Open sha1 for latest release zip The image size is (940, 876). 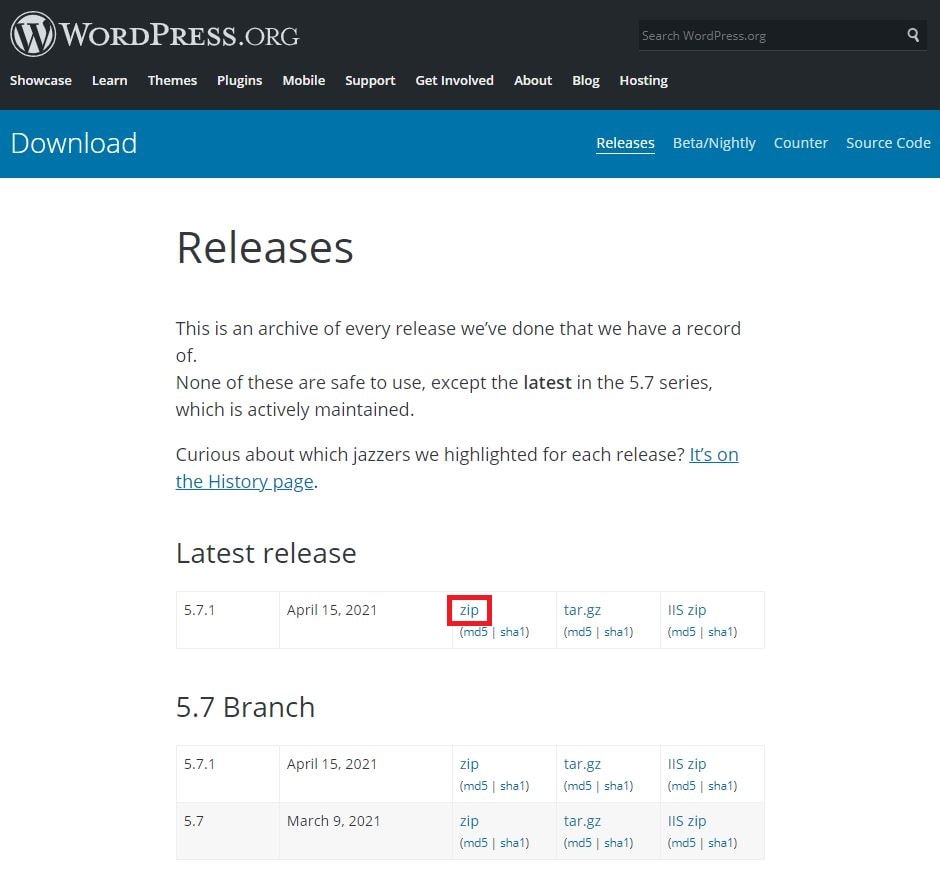513,632
